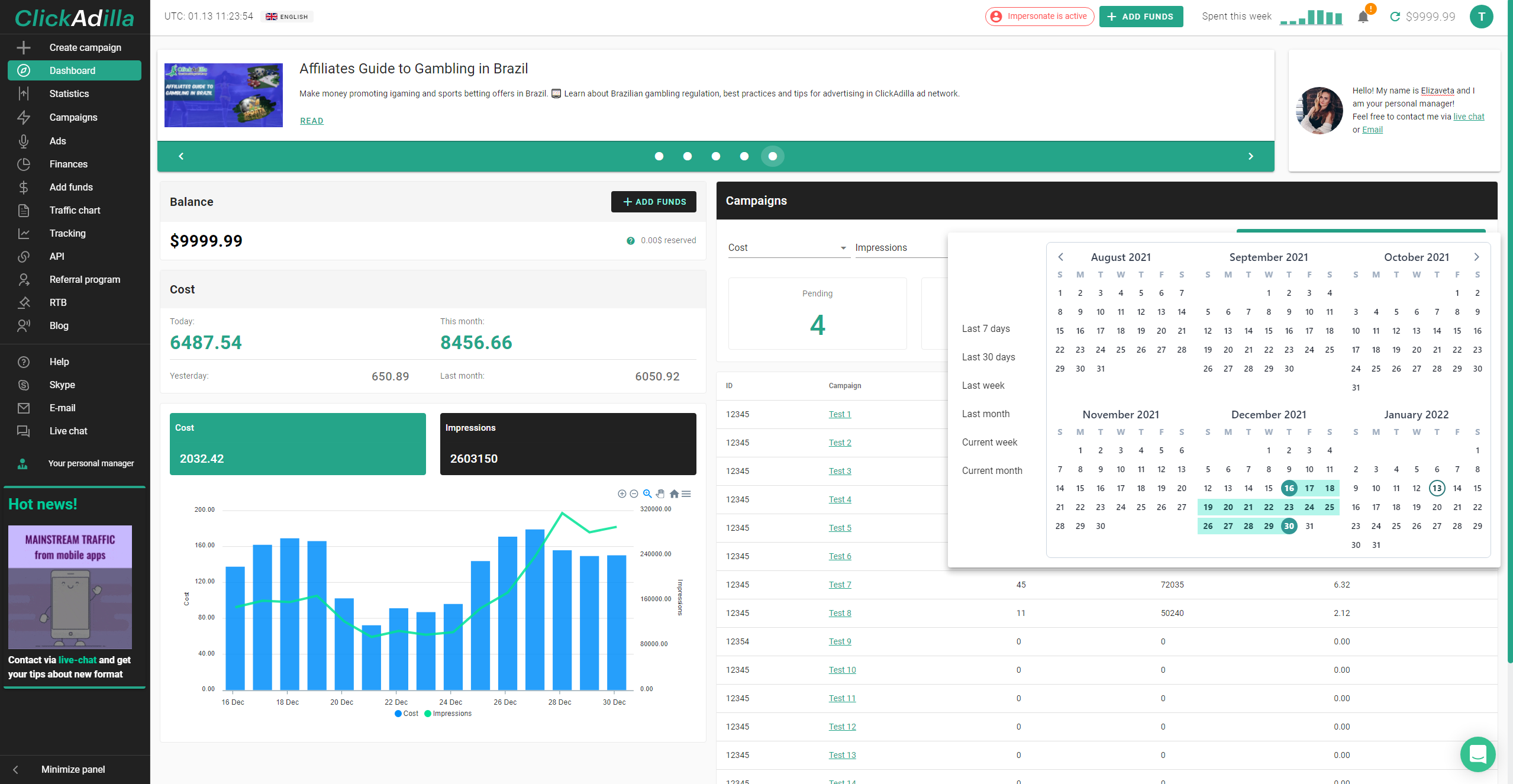Click the Impressions metric field

[x=901, y=247]
